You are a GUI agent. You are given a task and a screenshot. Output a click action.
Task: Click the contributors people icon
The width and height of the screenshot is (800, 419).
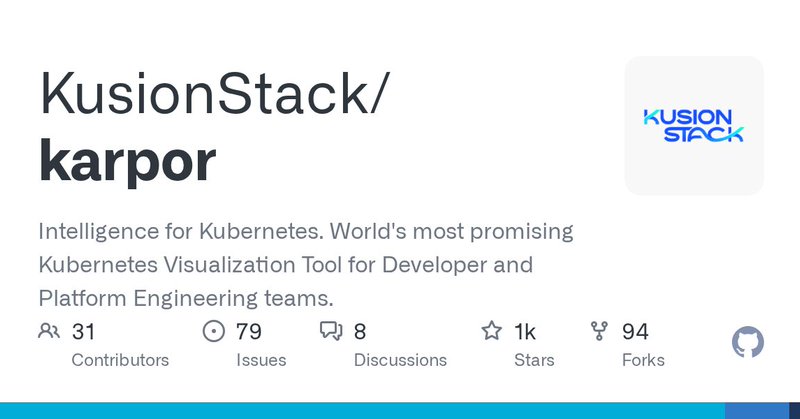(x=49, y=331)
